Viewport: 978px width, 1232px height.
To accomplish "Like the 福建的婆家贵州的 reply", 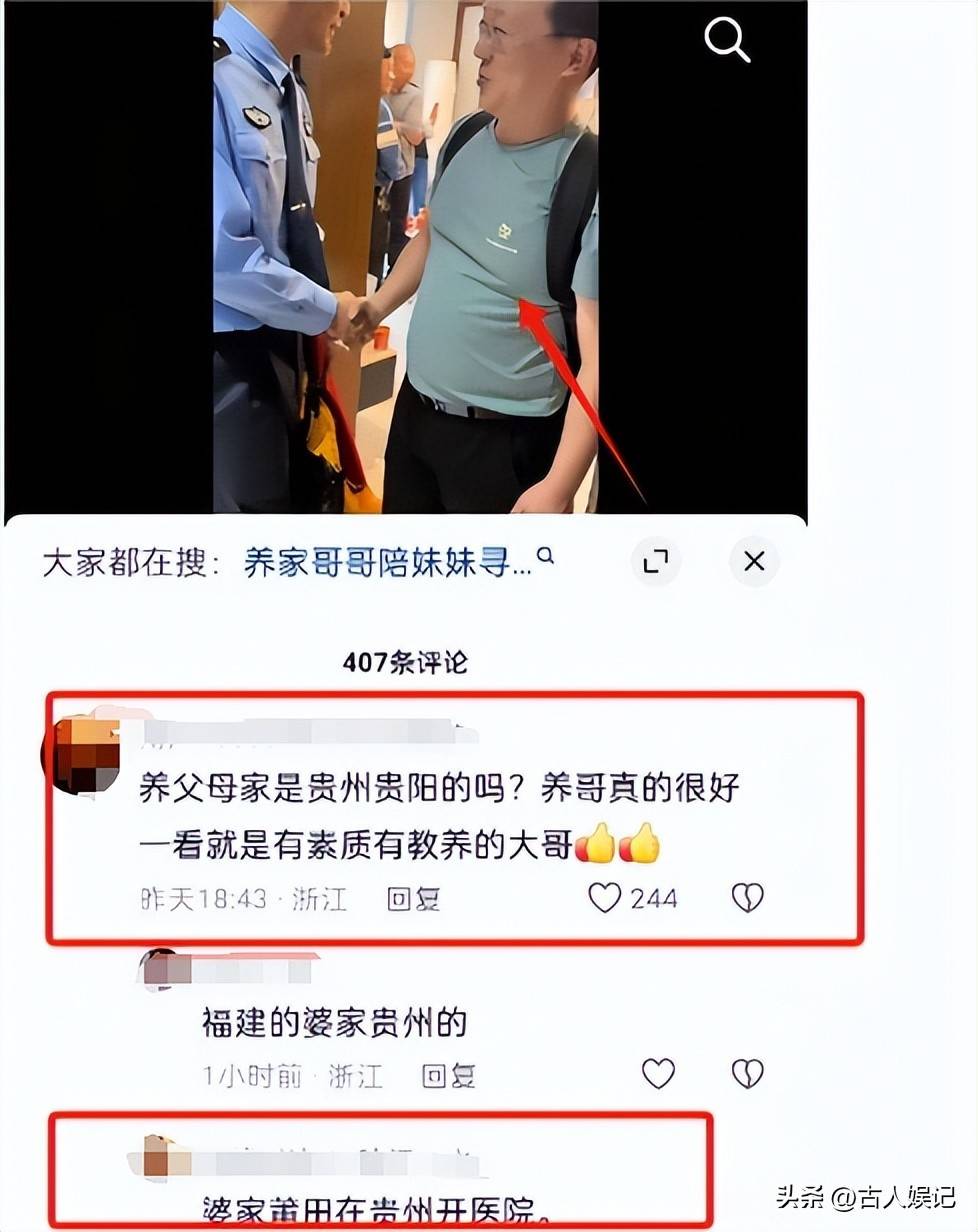I will pyautogui.click(x=658, y=1074).
